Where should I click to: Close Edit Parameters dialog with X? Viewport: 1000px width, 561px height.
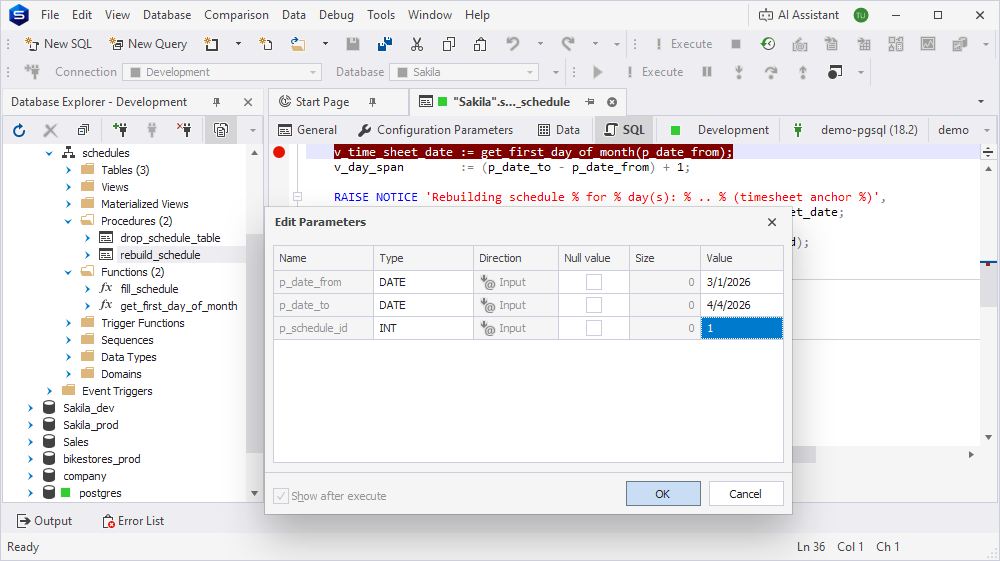pos(772,222)
